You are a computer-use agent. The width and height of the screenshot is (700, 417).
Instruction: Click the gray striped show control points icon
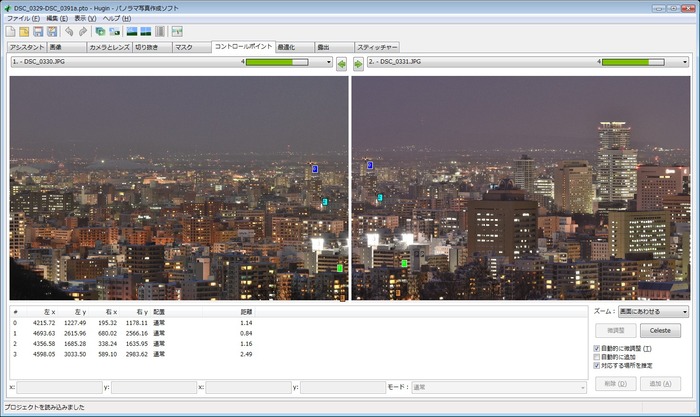[x=160, y=31]
